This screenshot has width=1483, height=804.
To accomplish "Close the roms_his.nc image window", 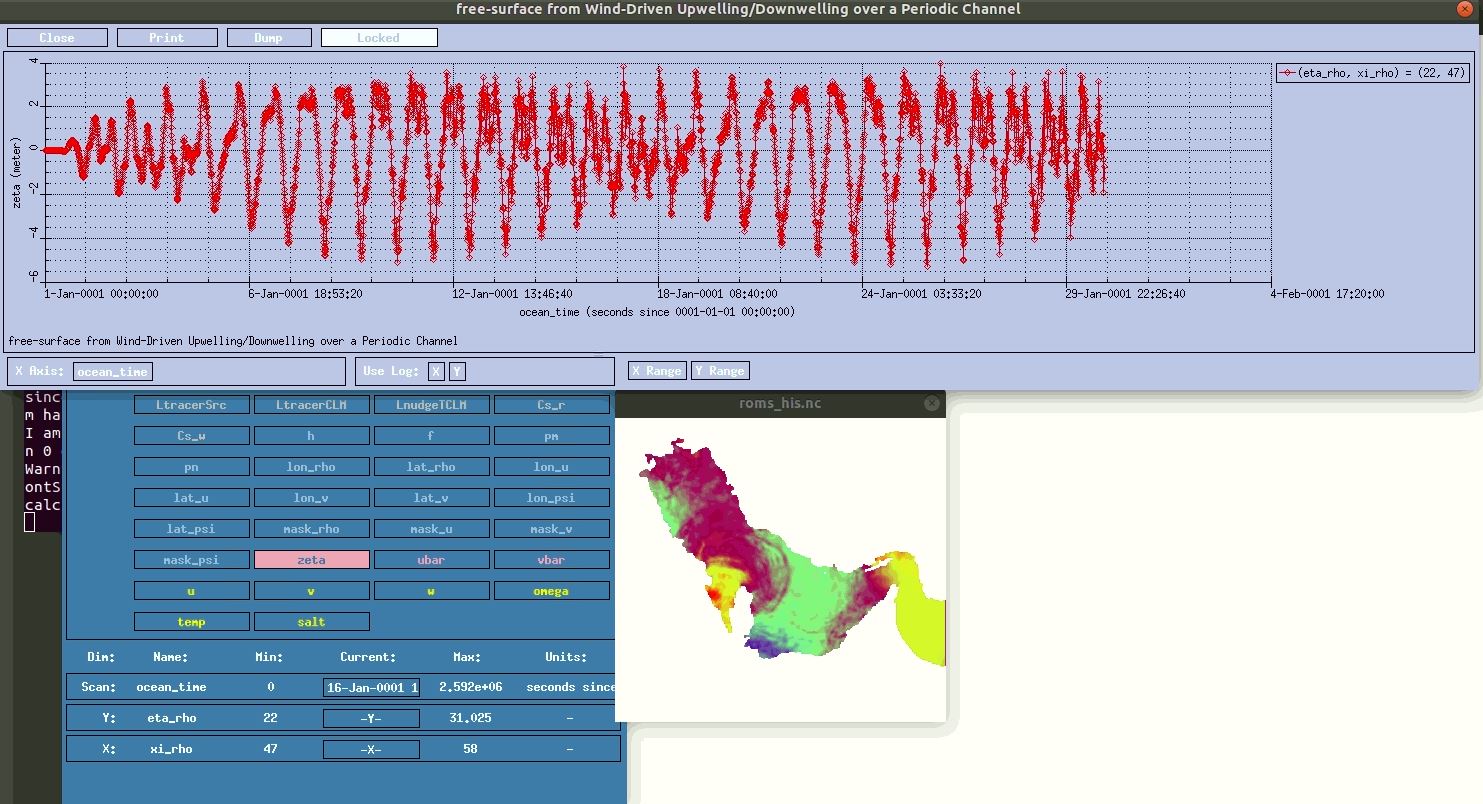I will [x=932, y=403].
